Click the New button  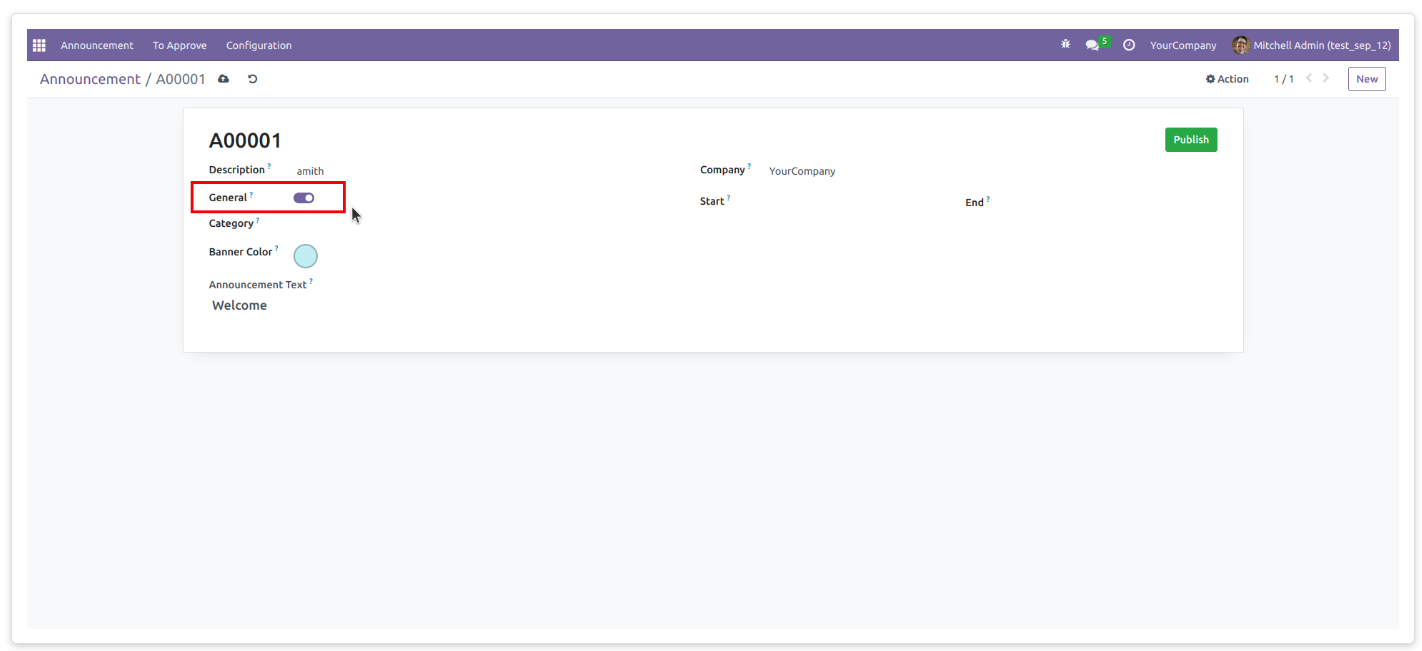[x=1367, y=79]
